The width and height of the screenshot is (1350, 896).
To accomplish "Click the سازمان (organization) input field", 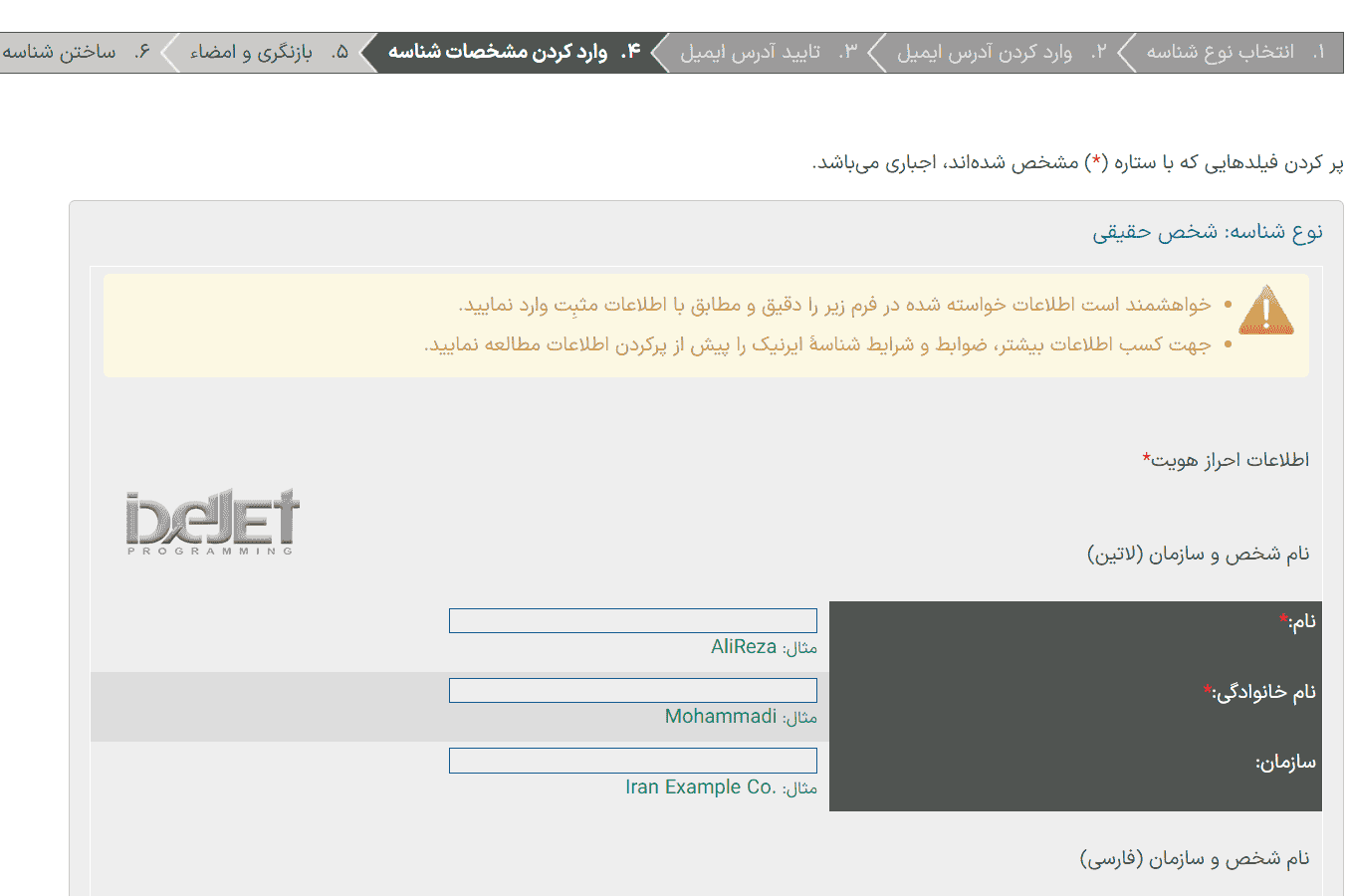I will point(633,761).
